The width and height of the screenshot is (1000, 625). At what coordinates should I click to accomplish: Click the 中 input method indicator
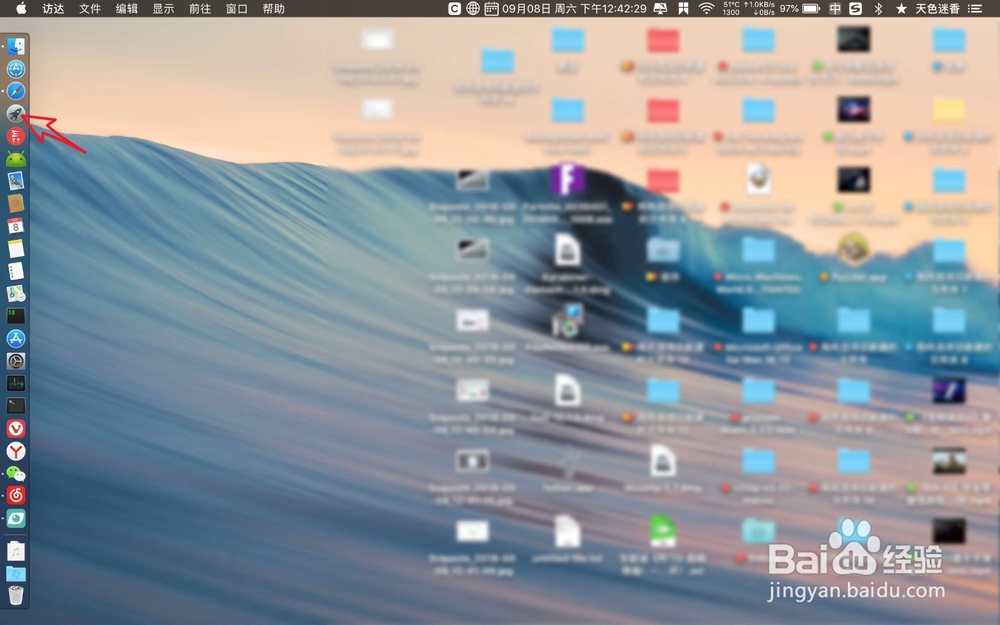(835, 8)
